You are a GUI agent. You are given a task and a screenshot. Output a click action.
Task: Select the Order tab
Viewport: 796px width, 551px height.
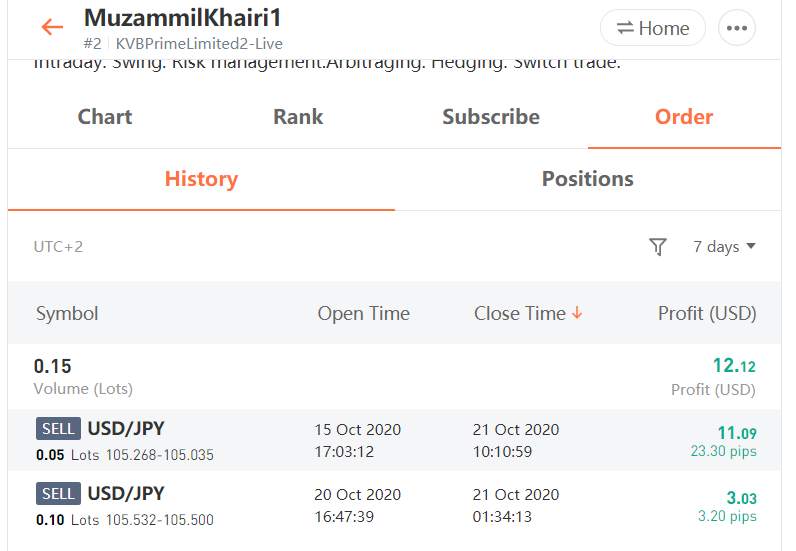pos(684,117)
